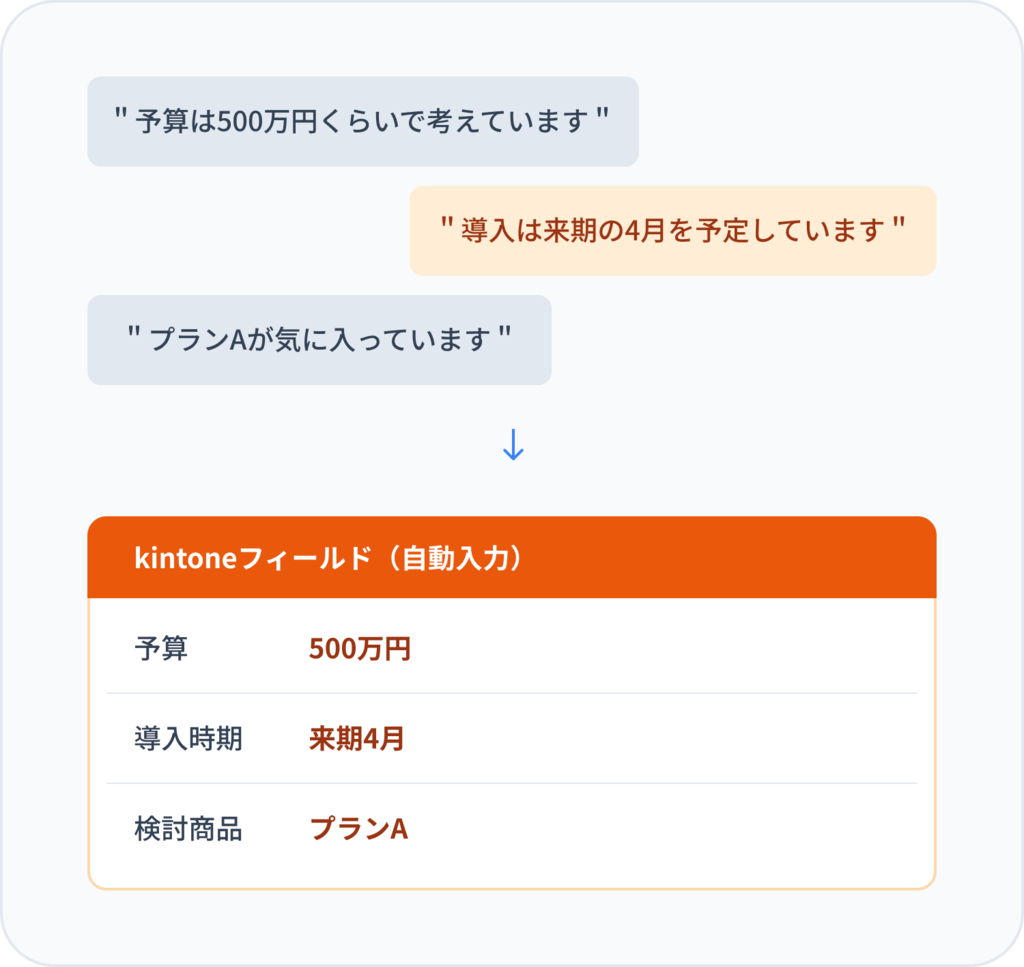Click the 検討商品 field label
This screenshot has width=1024, height=967.
(x=188, y=829)
